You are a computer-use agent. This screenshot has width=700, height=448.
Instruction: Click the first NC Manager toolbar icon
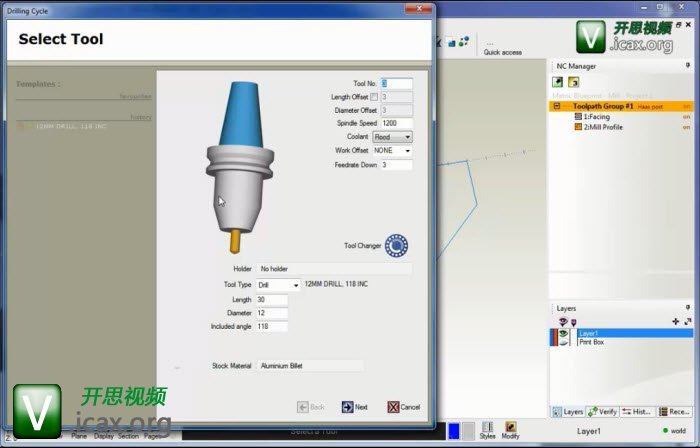(x=558, y=82)
